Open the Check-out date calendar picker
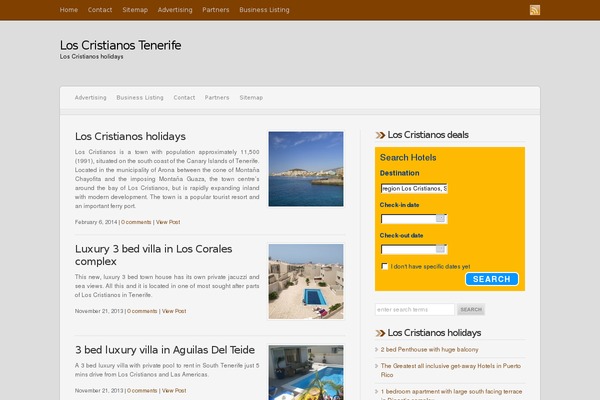The height and width of the screenshot is (400, 600). click(440, 249)
